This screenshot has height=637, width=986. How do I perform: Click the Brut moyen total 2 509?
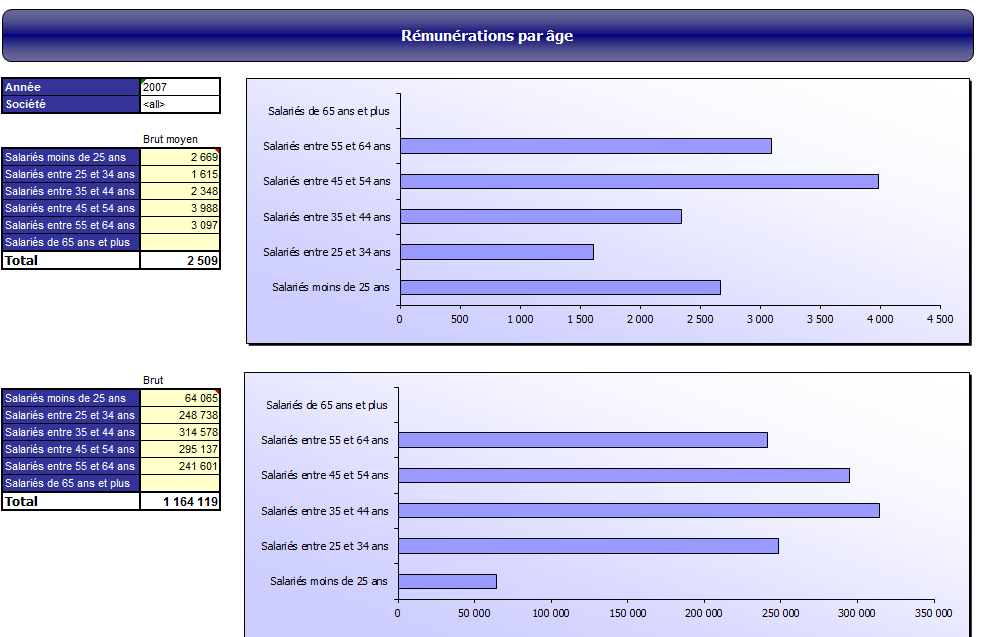point(180,260)
